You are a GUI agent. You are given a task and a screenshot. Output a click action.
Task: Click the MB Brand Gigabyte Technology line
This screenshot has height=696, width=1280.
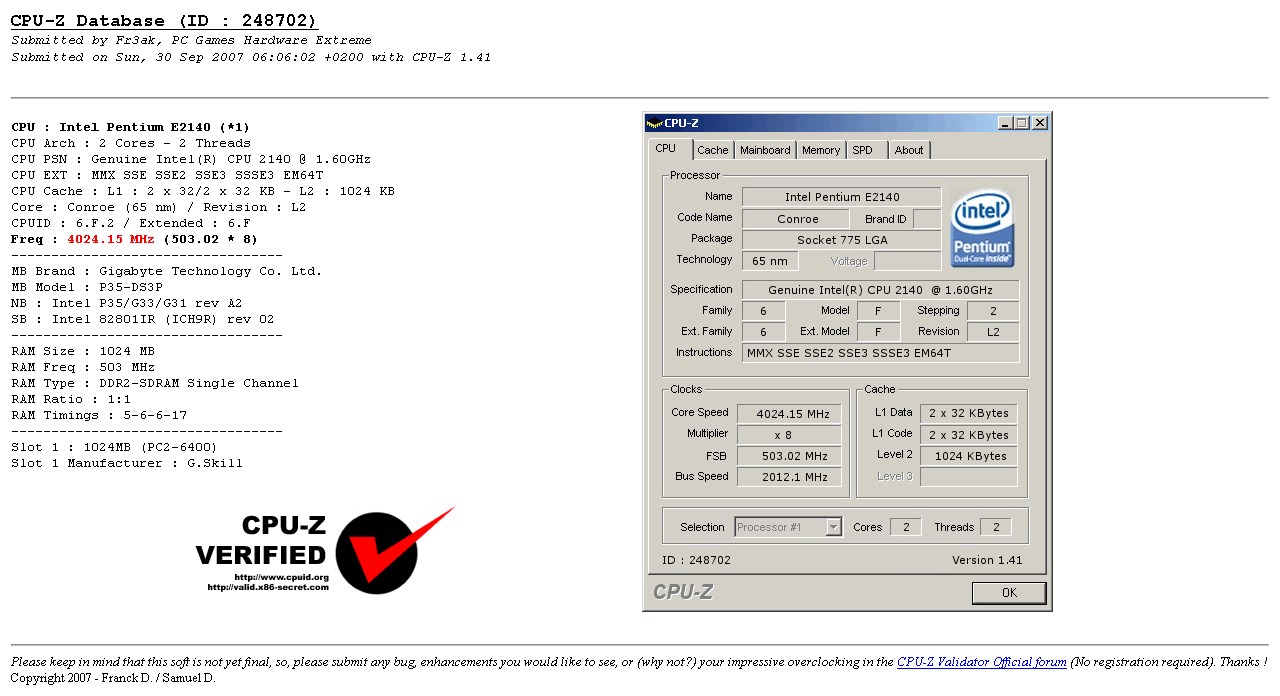click(166, 271)
